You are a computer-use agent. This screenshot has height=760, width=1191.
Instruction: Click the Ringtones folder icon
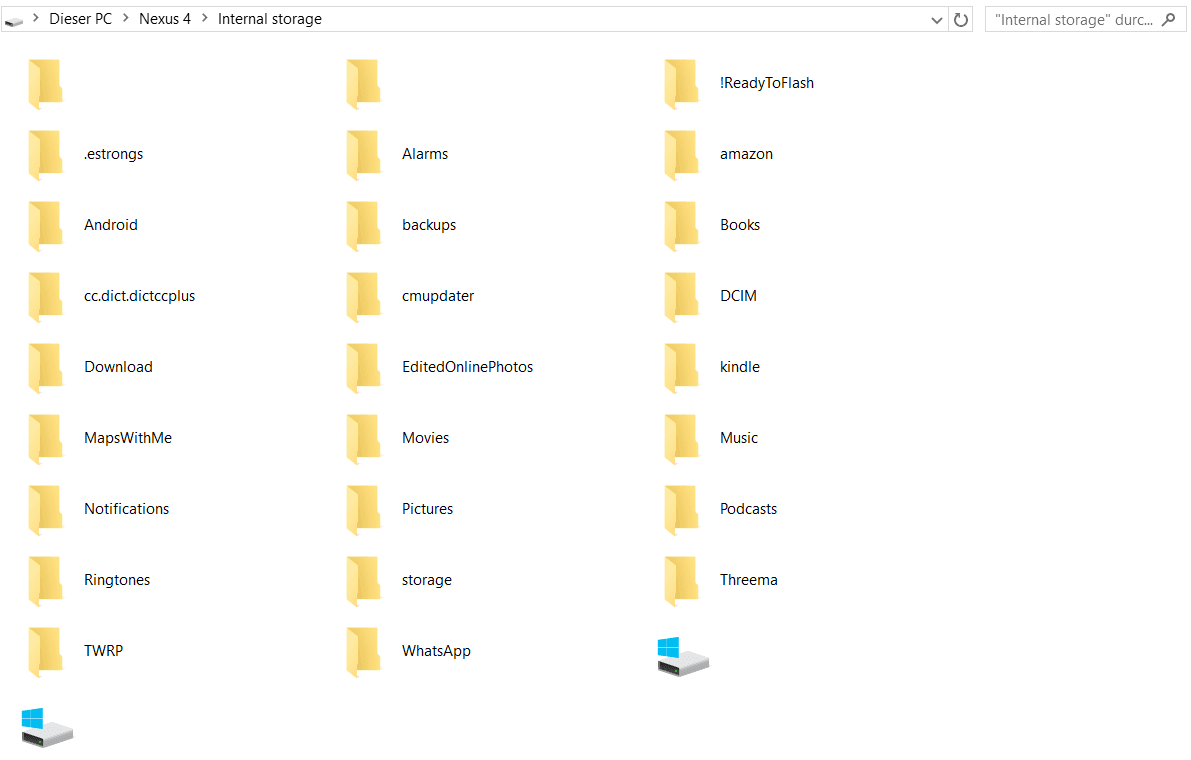pyautogui.click(x=46, y=581)
